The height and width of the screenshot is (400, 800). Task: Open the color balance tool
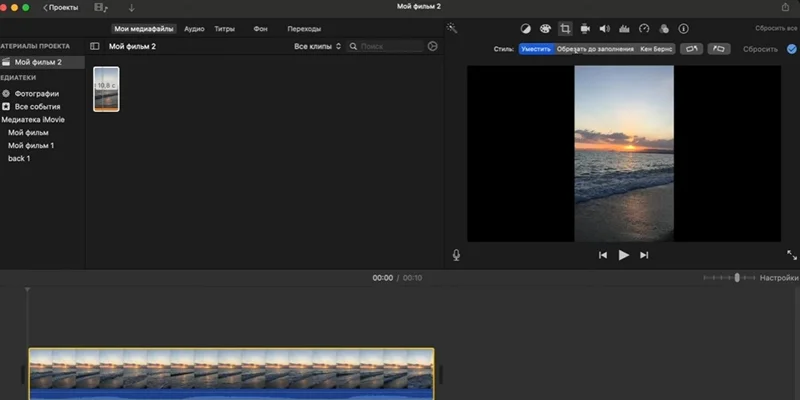pos(526,29)
